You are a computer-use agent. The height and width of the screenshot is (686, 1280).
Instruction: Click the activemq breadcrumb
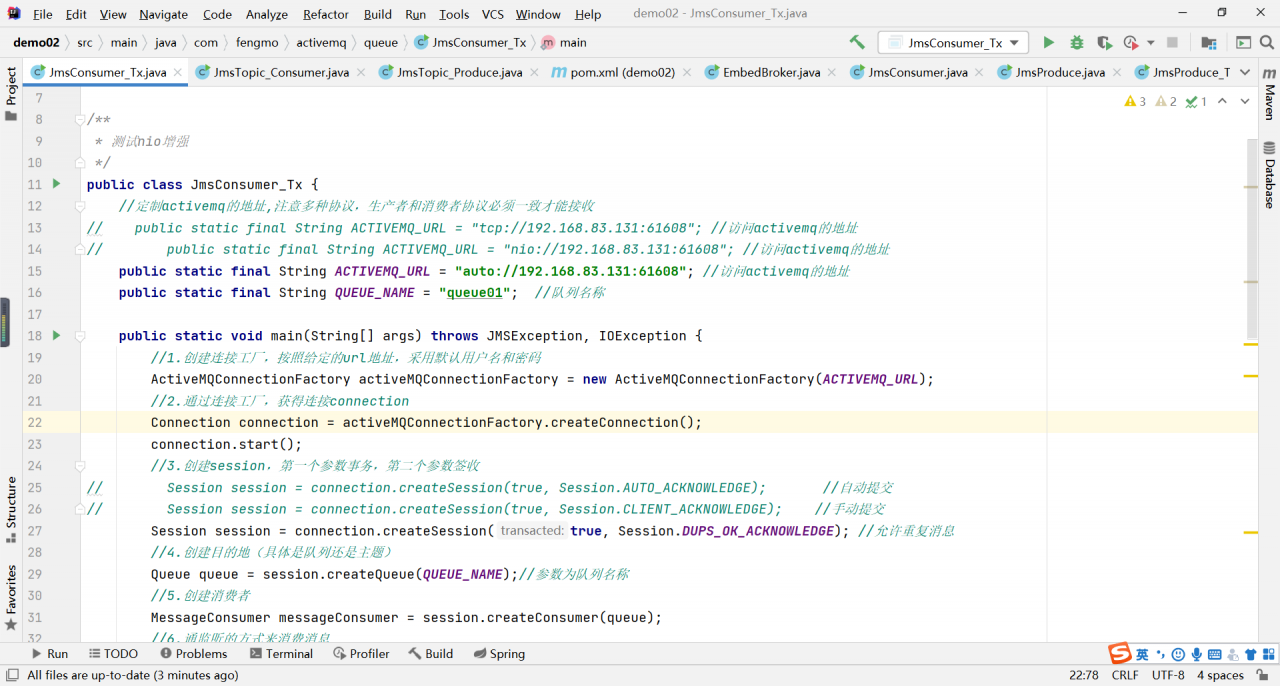321,43
